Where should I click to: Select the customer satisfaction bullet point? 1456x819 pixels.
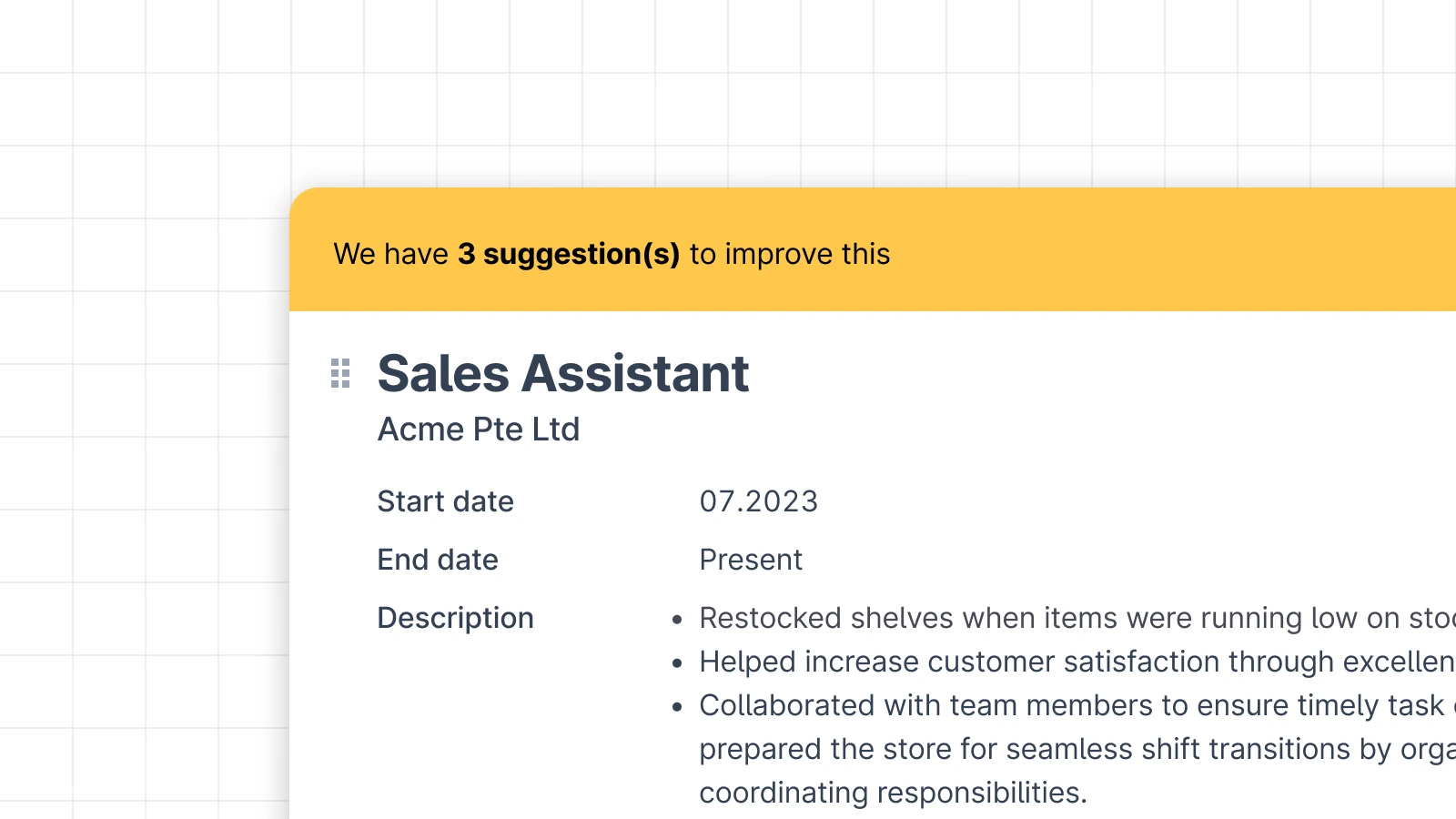point(1077,662)
